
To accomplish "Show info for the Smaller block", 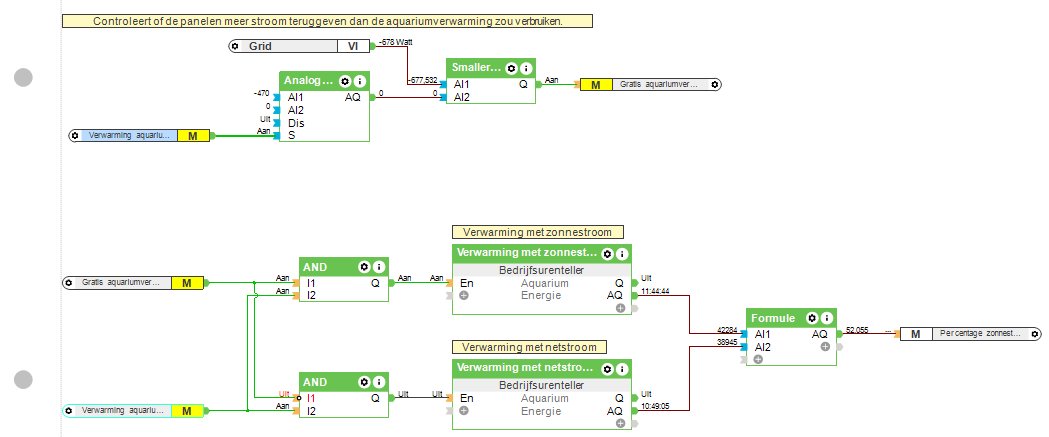I will [525, 68].
